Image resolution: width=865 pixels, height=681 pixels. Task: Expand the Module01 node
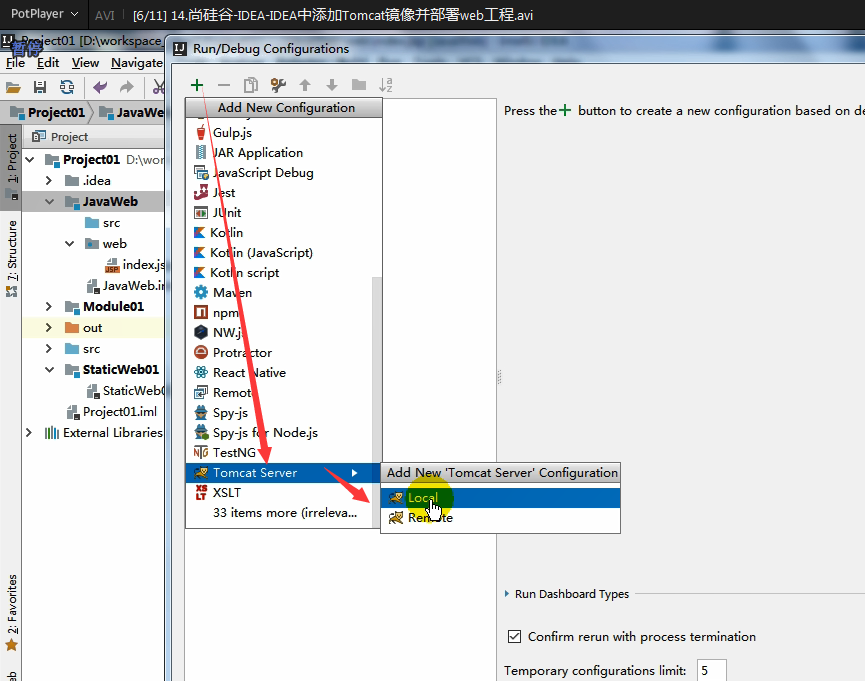pos(49,306)
